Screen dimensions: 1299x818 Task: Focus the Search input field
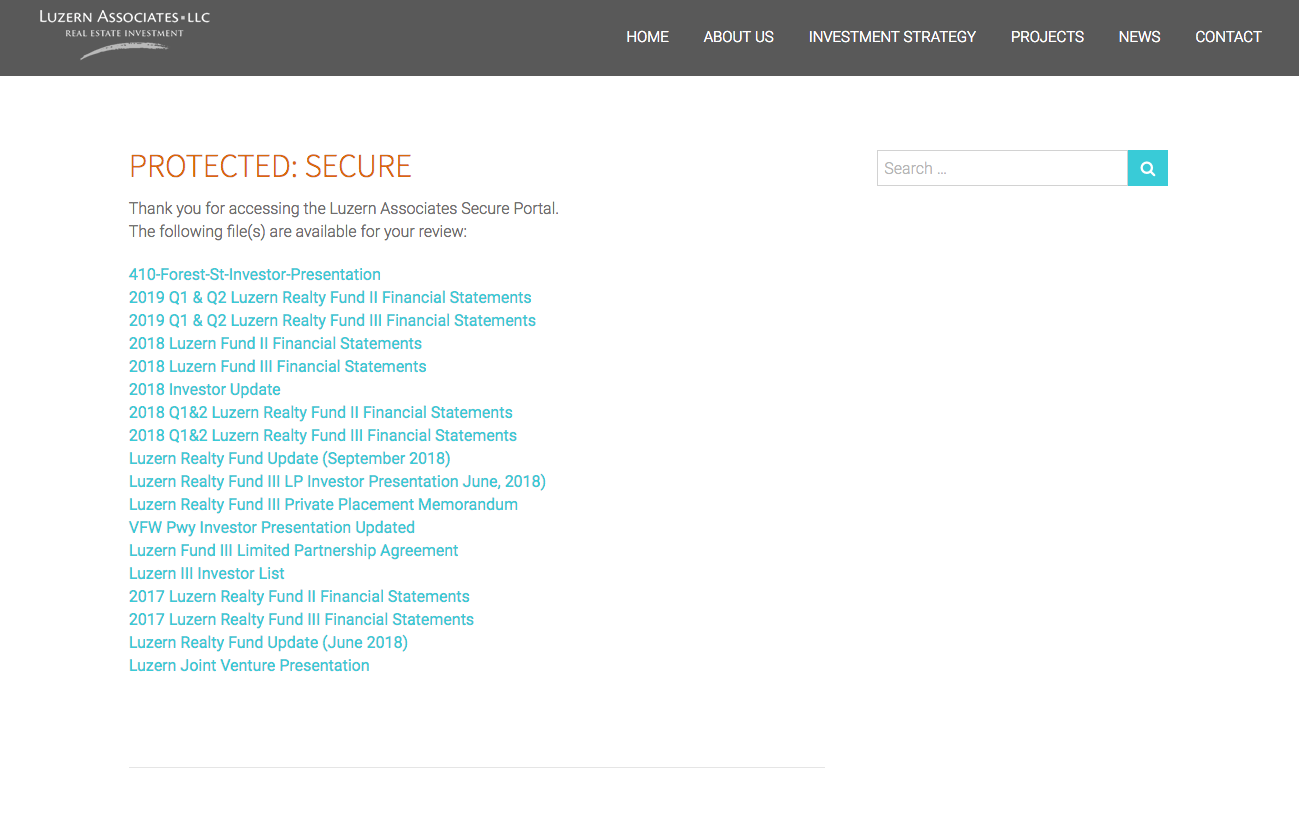tap(1002, 168)
